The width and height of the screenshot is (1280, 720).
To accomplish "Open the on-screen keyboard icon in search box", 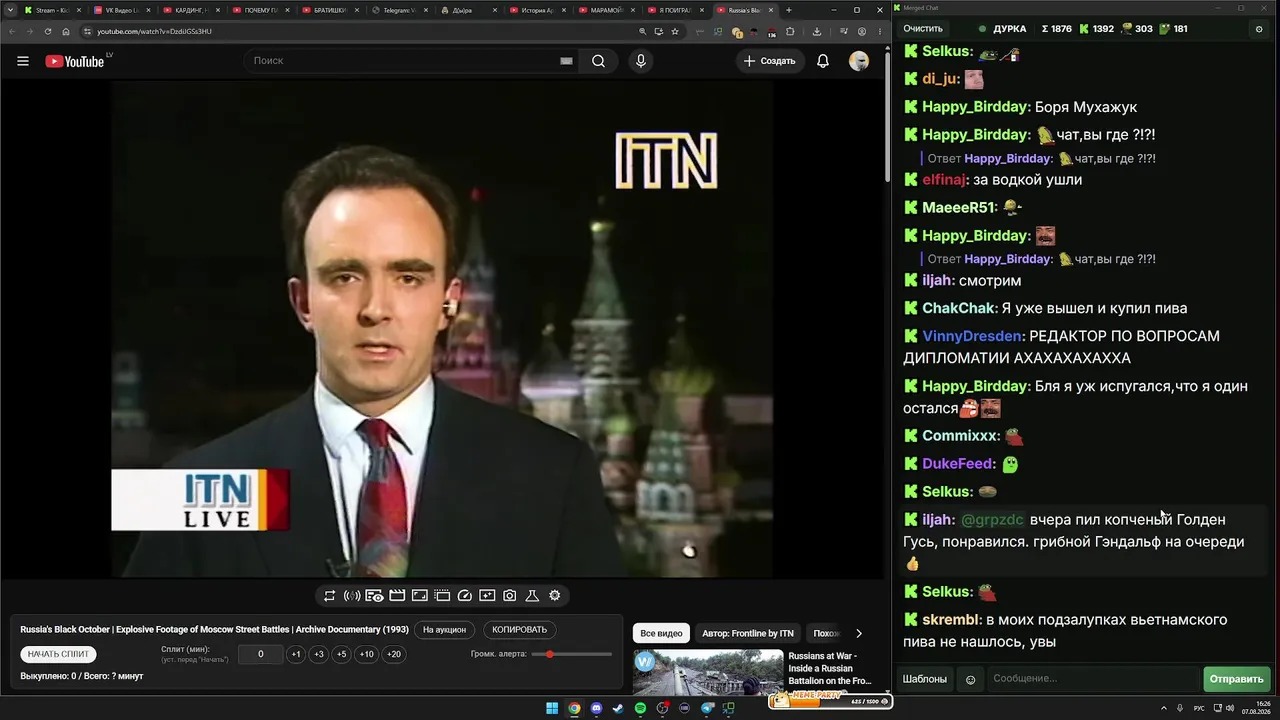I will [x=566, y=61].
